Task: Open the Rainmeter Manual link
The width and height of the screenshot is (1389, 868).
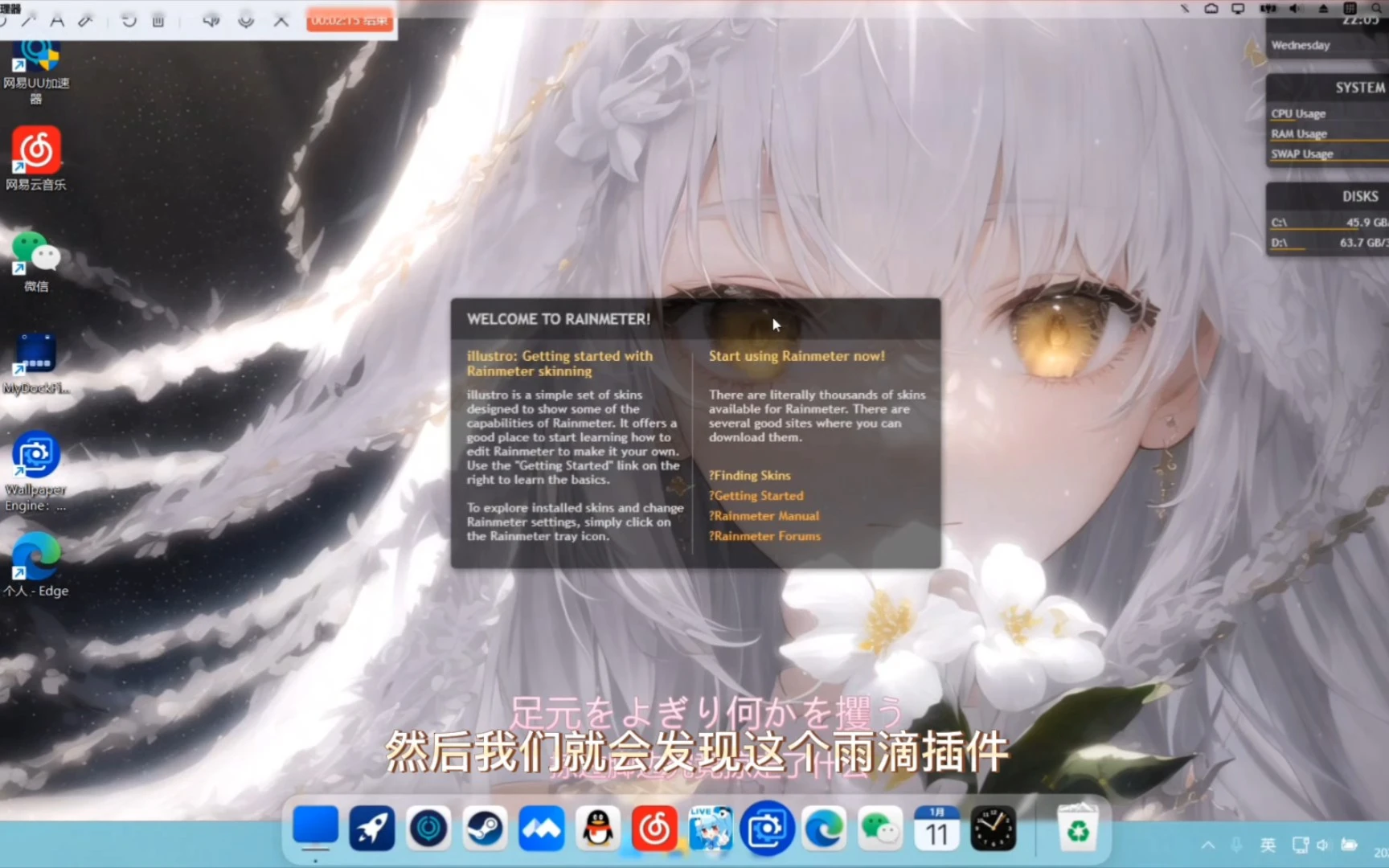Action: pos(764,516)
